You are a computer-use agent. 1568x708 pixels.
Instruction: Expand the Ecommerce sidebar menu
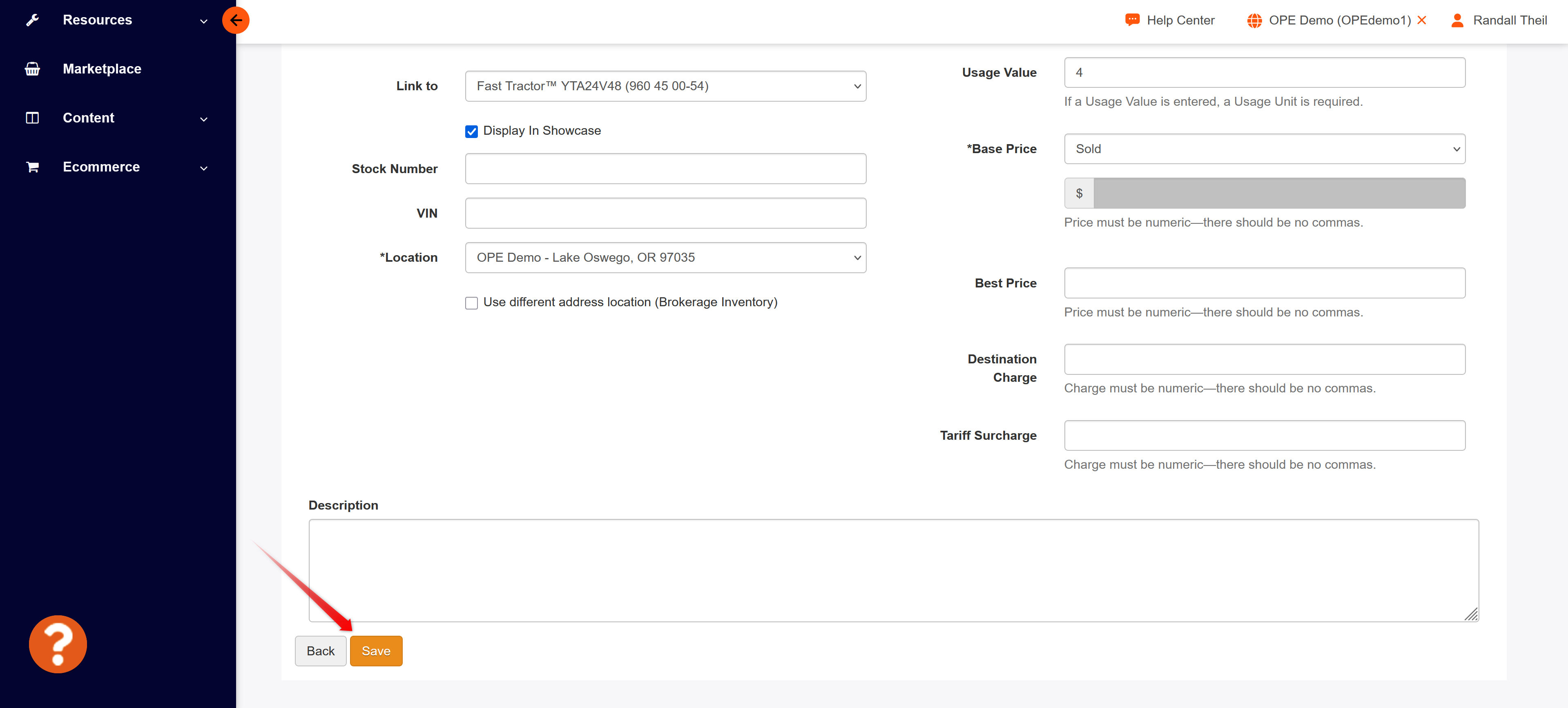pos(204,168)
